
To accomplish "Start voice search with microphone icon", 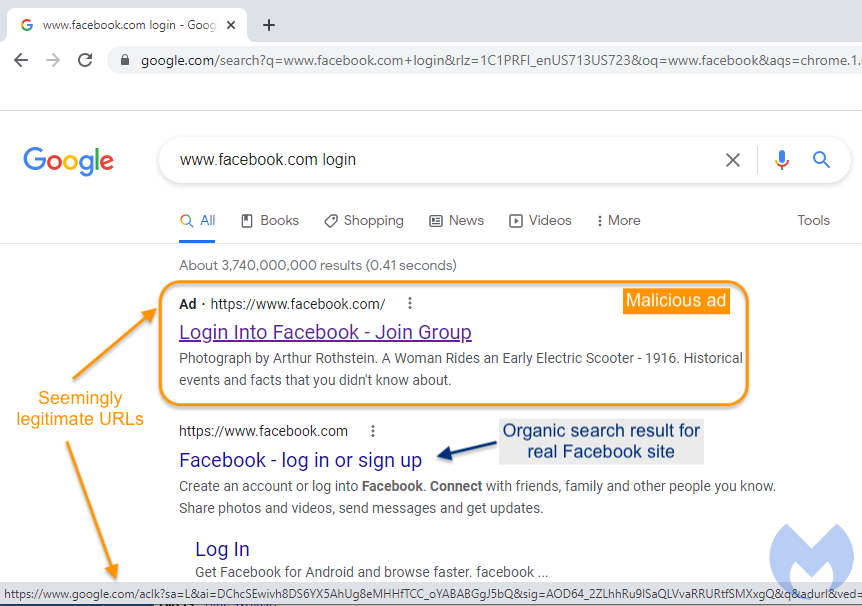I will 781,160.
